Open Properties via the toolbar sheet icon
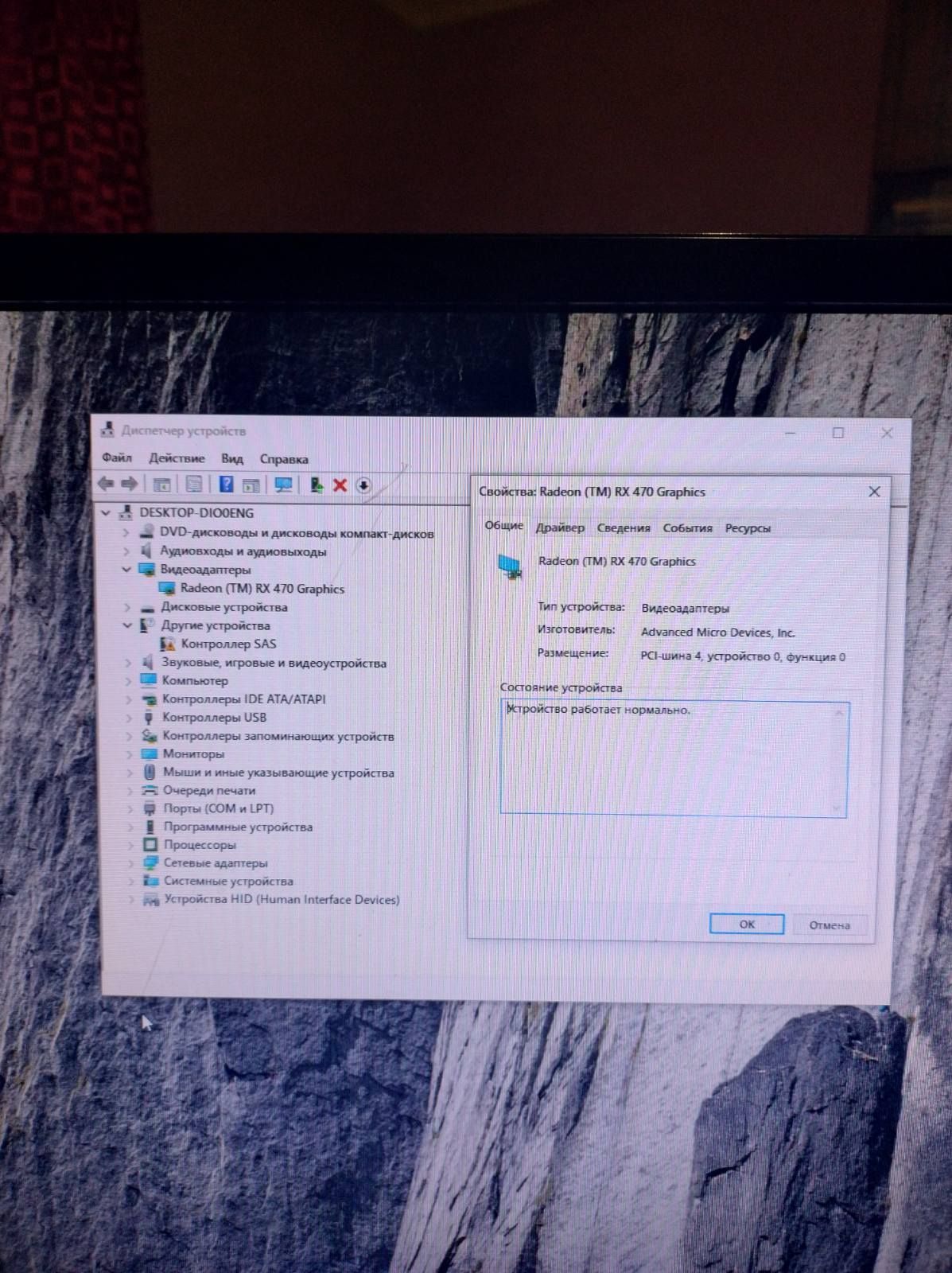This screenshot has width=952, height=1273. (x=193, y=485)
